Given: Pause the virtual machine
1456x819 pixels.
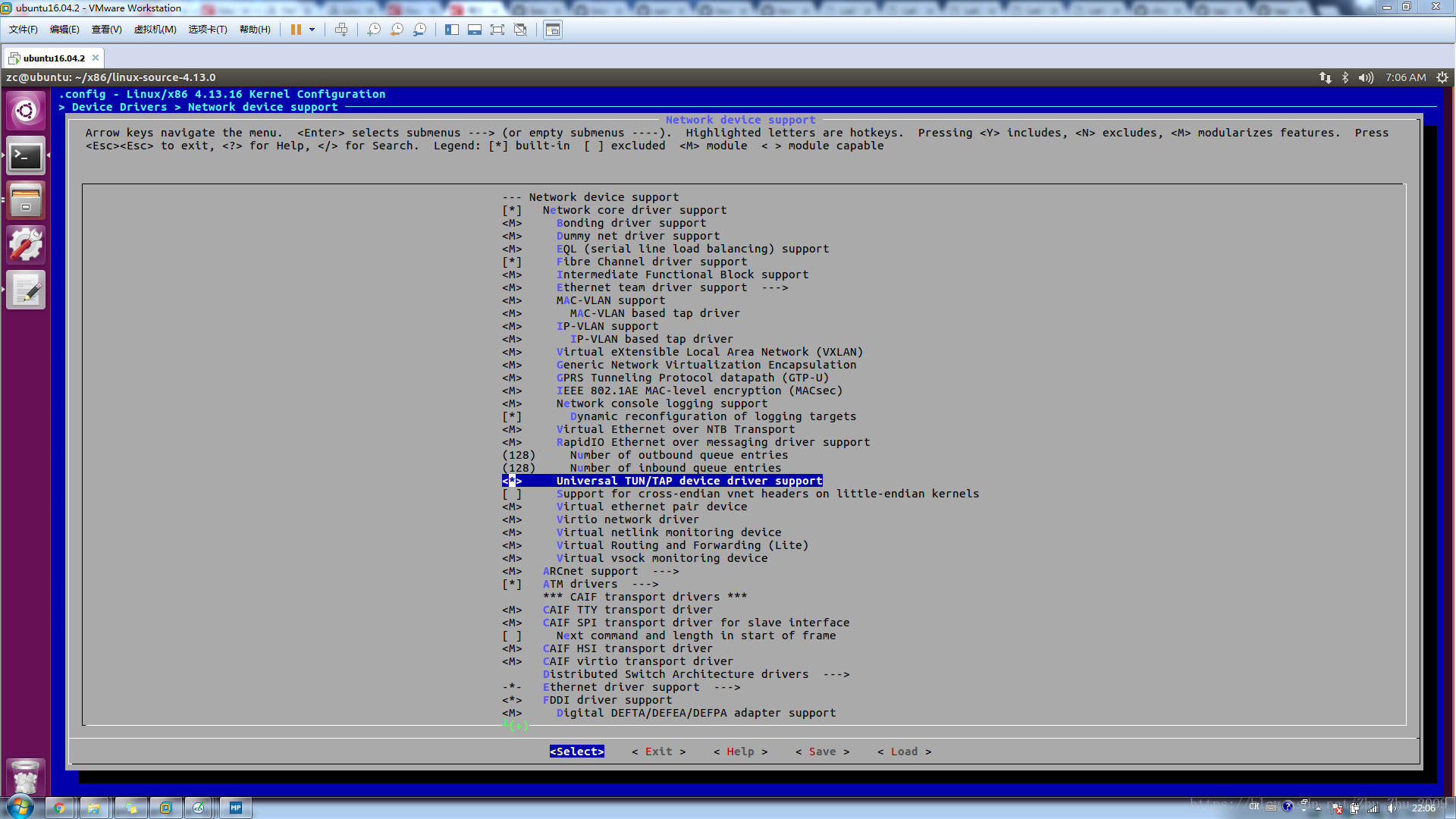Looking at the screenshot, I should [296, 30].
